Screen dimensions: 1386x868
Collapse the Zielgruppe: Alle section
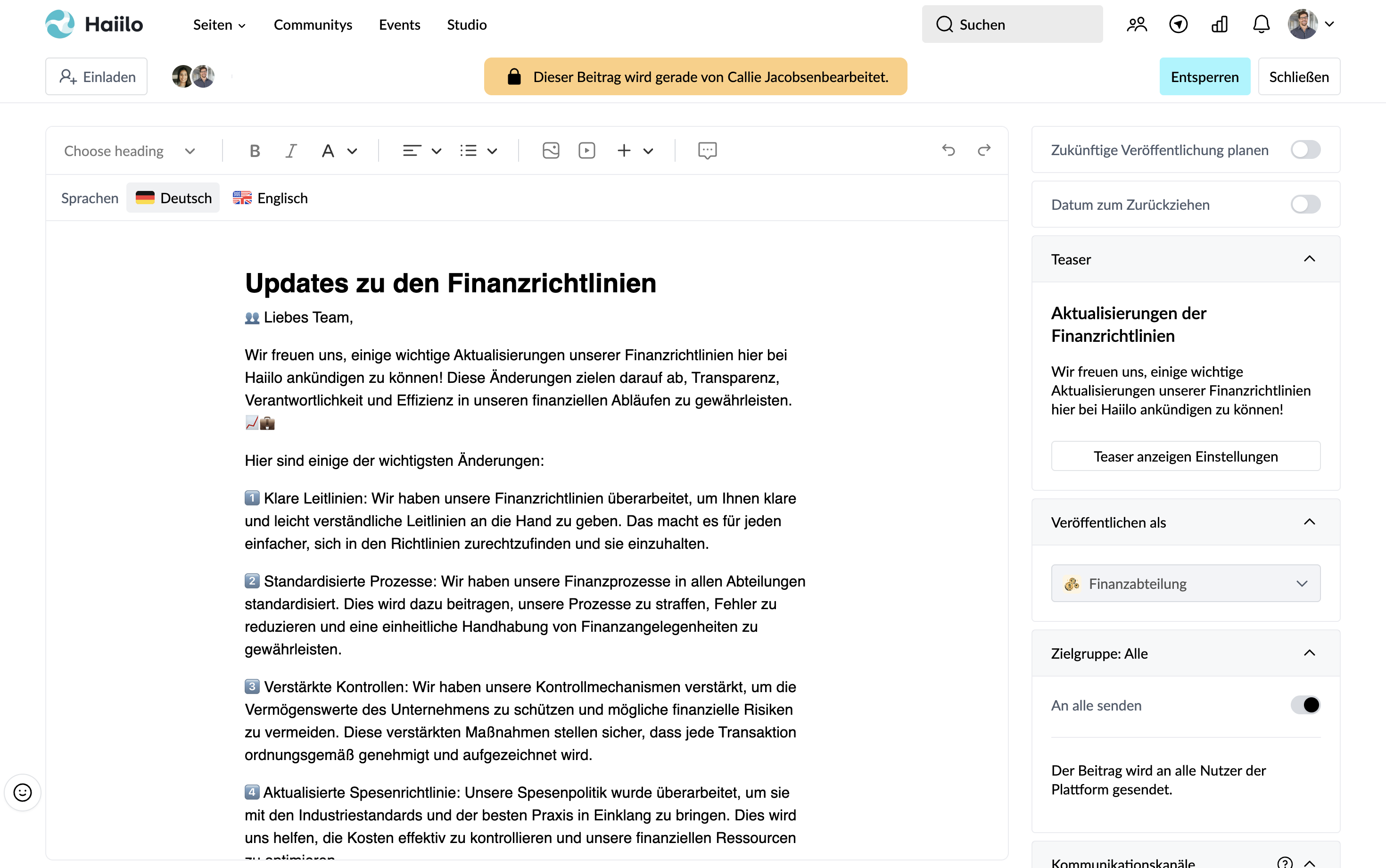1309,653
